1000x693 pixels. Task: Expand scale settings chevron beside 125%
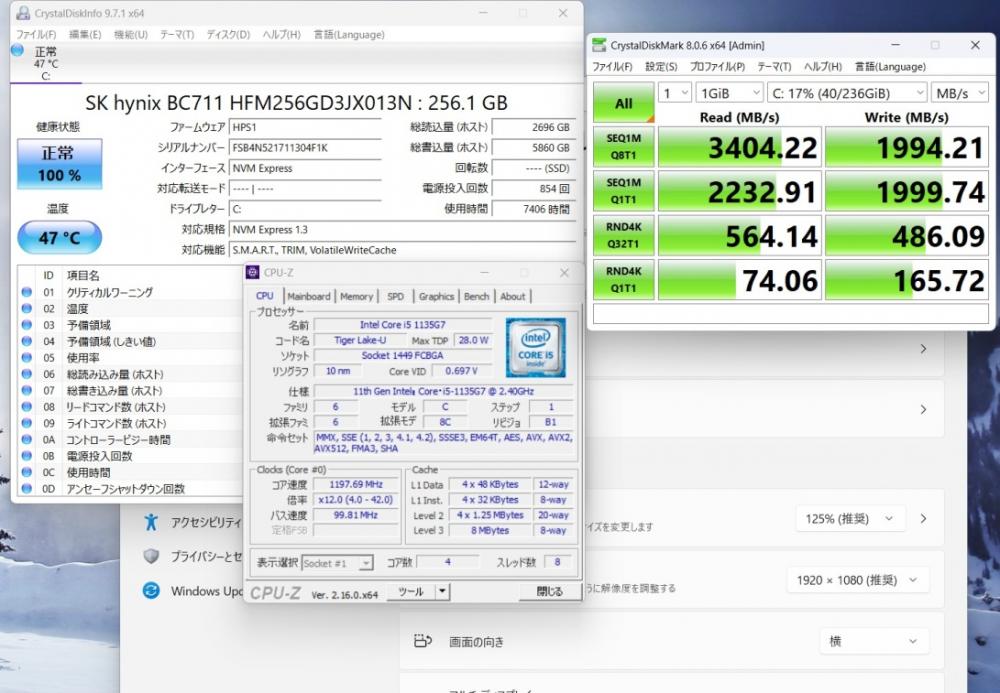(923, 518)
